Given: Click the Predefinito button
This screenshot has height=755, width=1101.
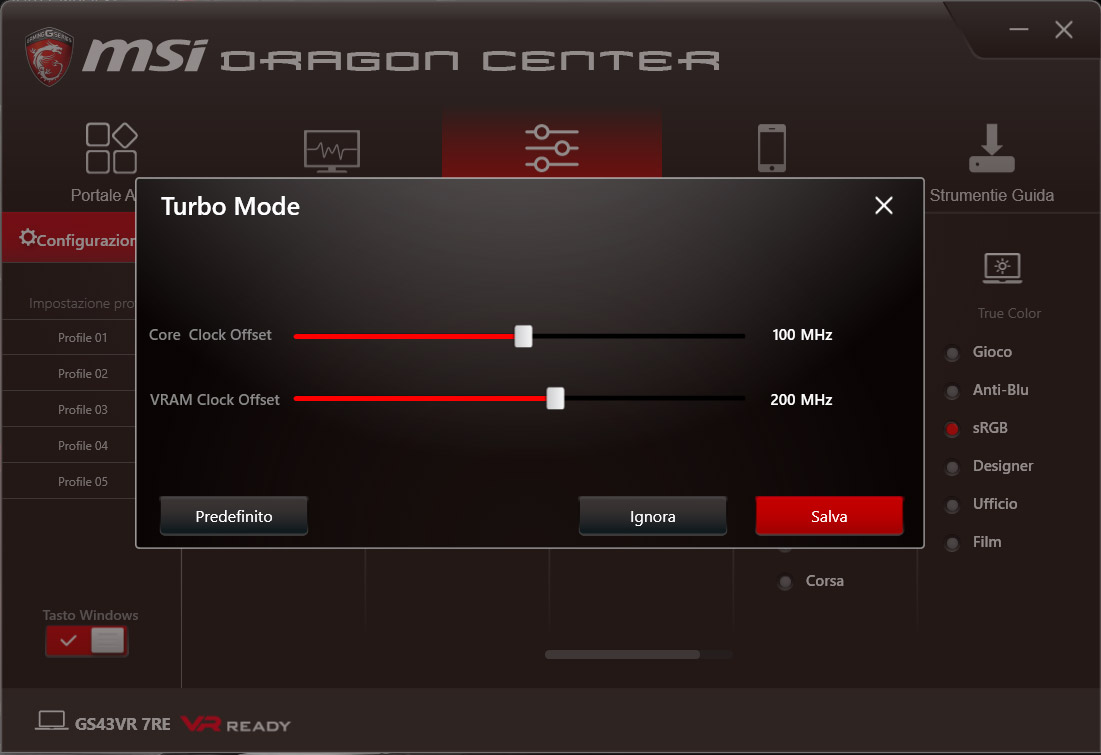Looking at the screenshot, I should pos(234,516).
